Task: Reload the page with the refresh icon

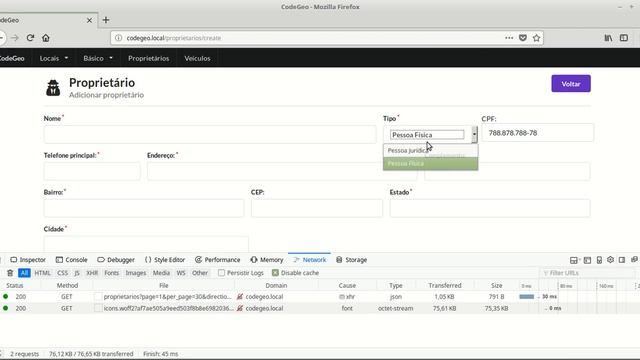Action: [x=30, y=38]
